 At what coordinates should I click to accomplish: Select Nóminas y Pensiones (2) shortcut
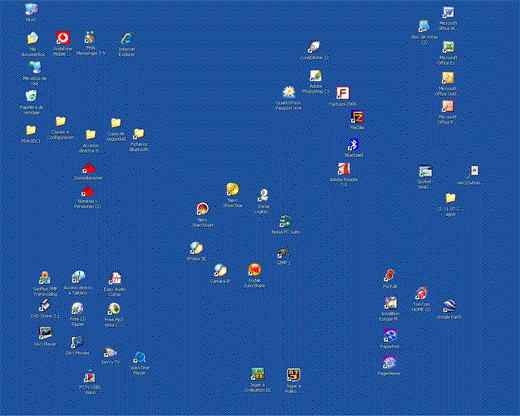coord(88,191)
